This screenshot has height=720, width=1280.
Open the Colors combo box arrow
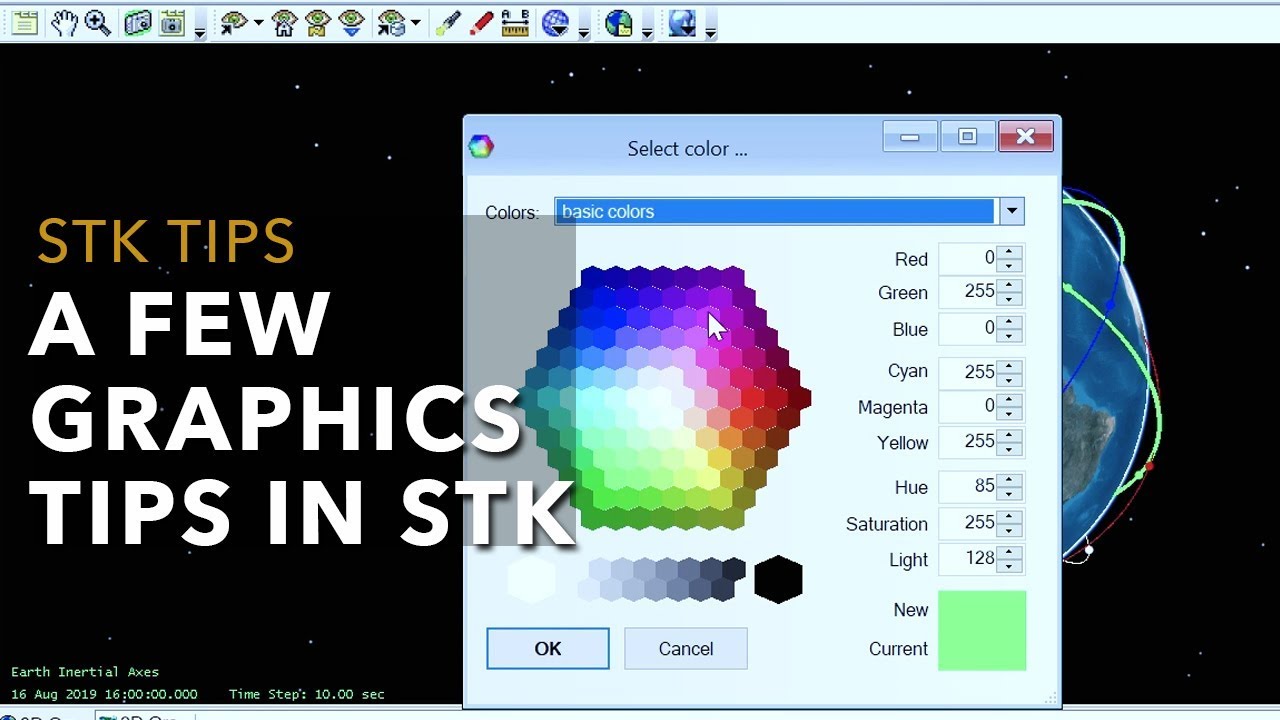pyautogui.click(x=1012, y=211)
